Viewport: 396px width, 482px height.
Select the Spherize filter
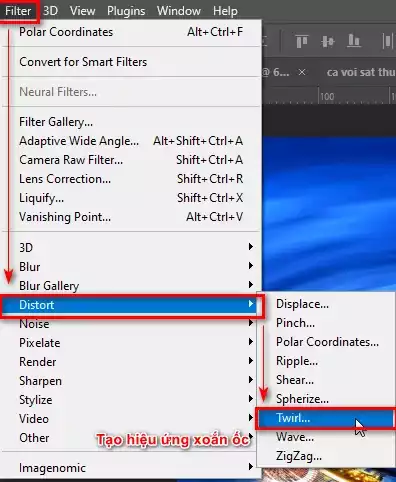326,399
